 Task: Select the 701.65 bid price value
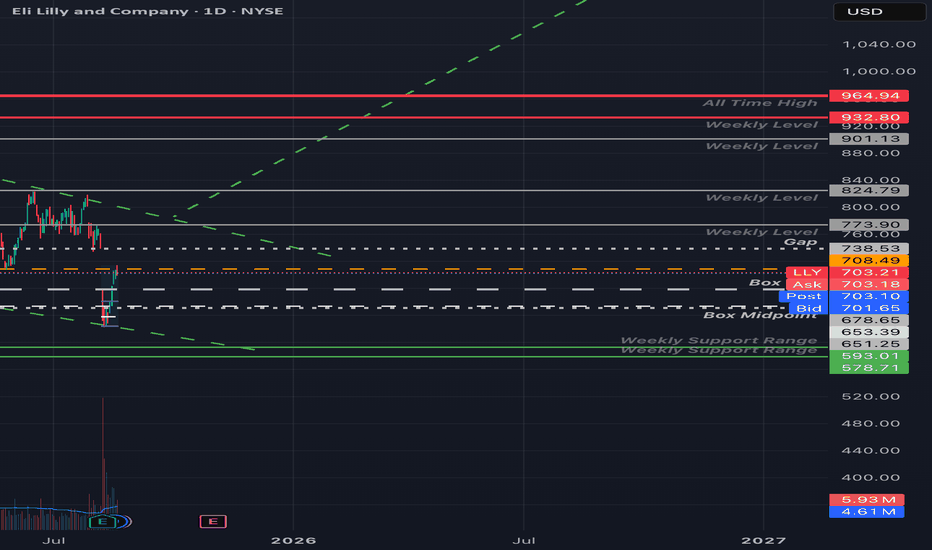(869, 308)
